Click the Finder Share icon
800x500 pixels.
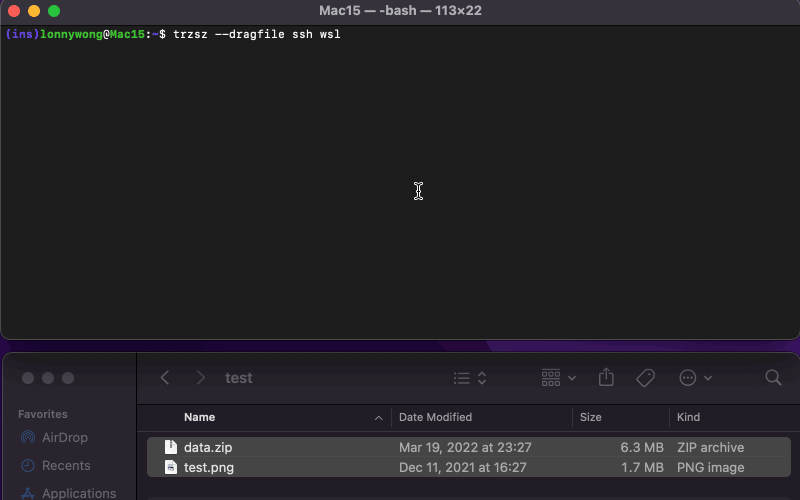pos(606,378)
